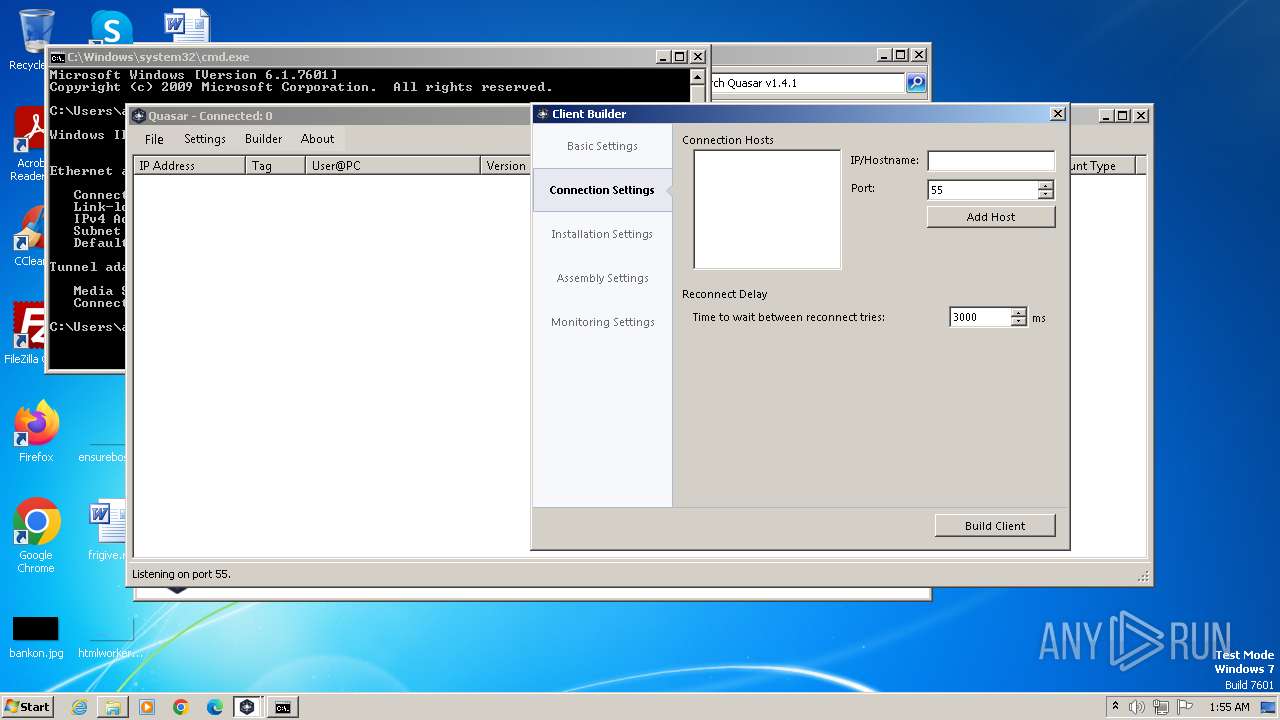Viewport: 1280px width, 720px height.
Task: Click the Search Quasar v1.4.1 box
Action: [x=808, y=83]
